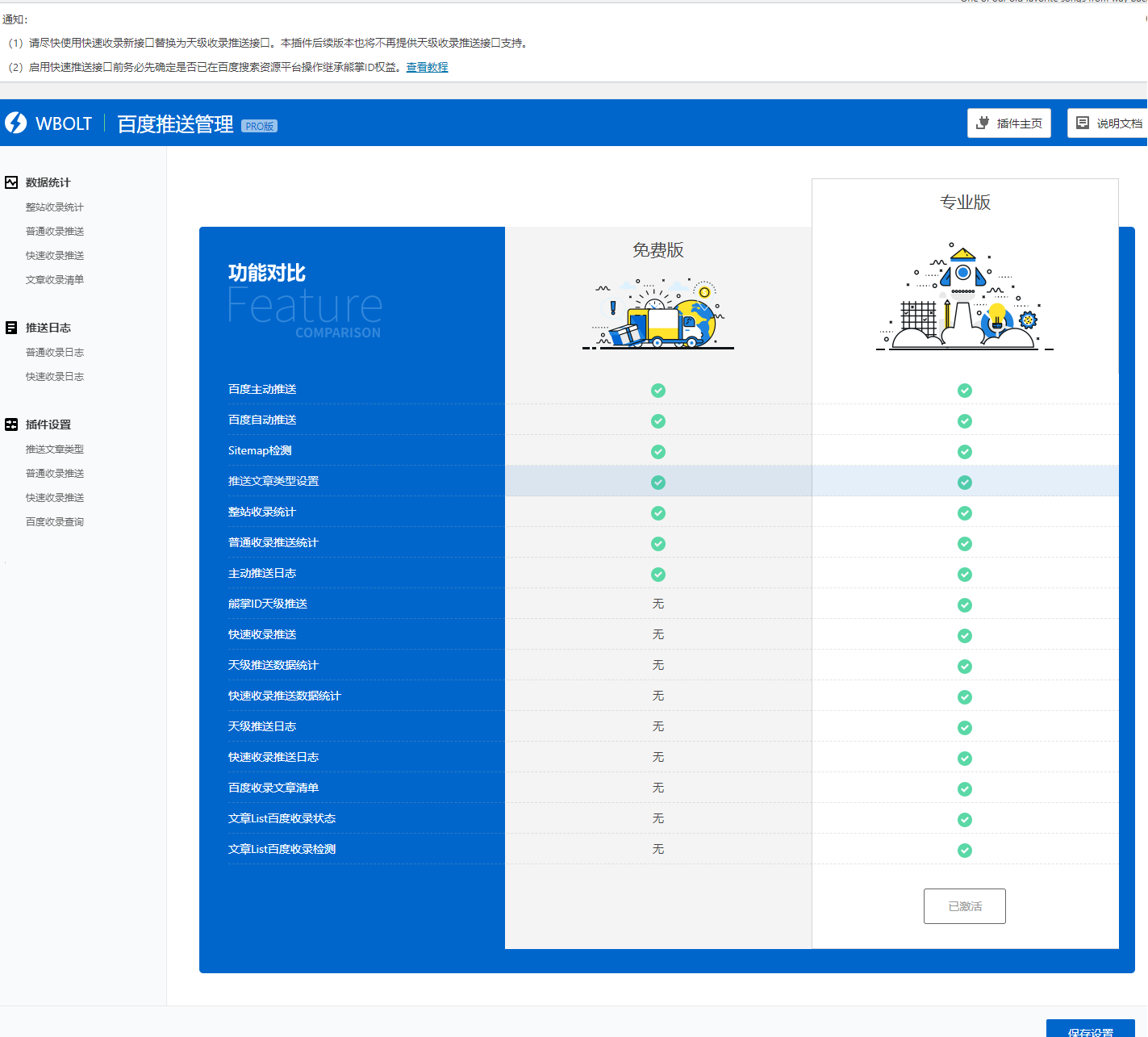Viewport: 1148px width, 1037px height.
Task: Open 普通收录日志 in sidebar
Action: [x=55, y=353]
